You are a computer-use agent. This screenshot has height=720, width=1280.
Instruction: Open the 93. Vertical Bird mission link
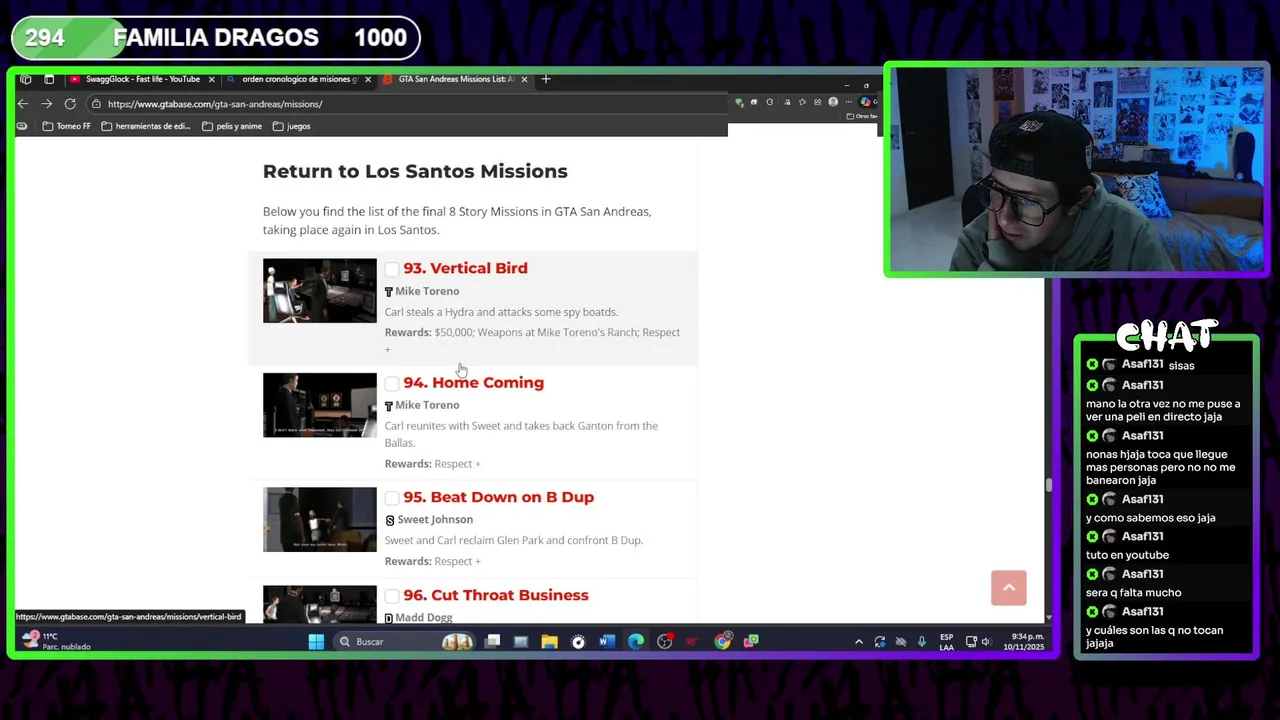[x=465, y=268]
